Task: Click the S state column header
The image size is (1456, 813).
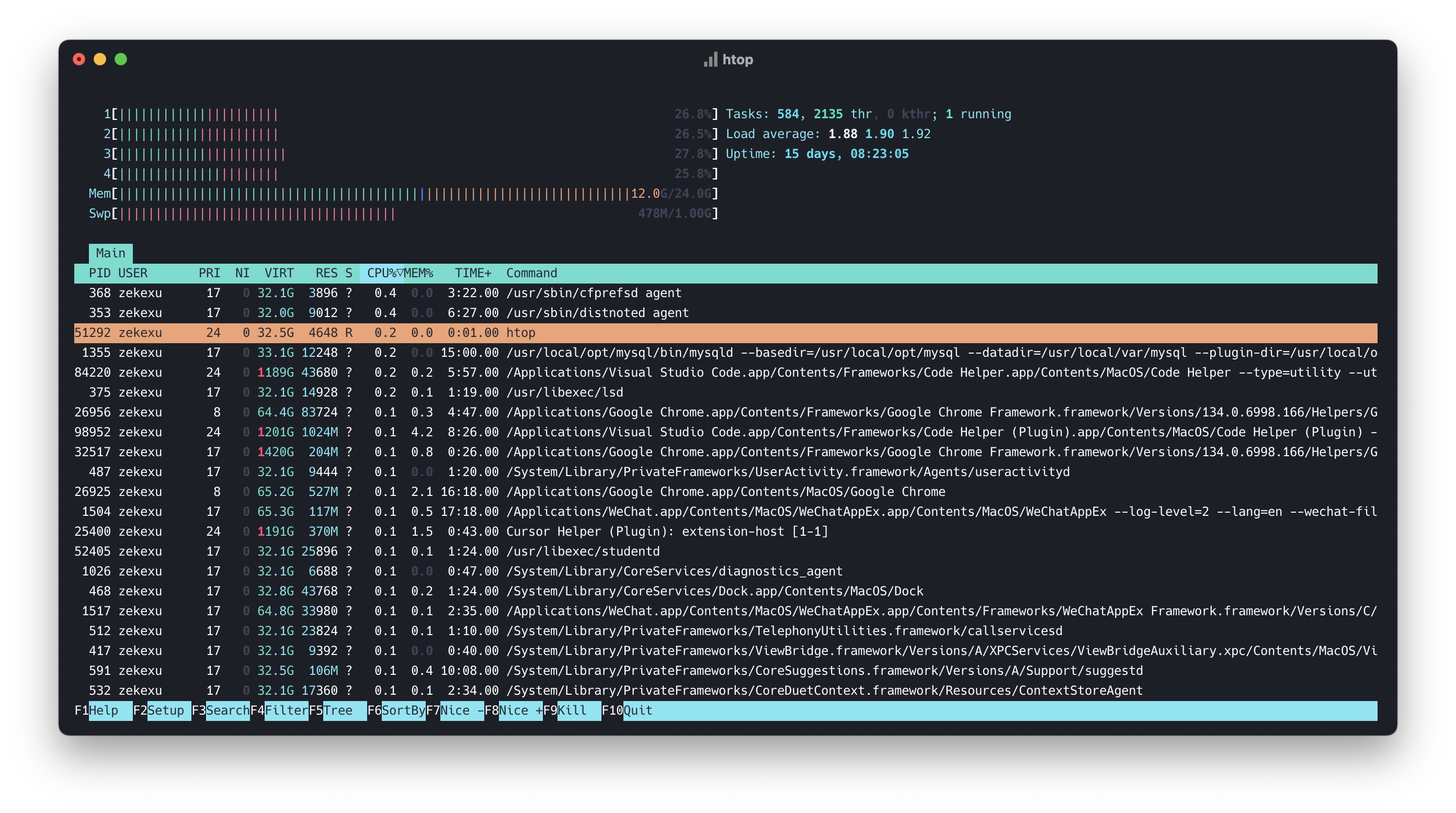Action: tap(349, 273)
